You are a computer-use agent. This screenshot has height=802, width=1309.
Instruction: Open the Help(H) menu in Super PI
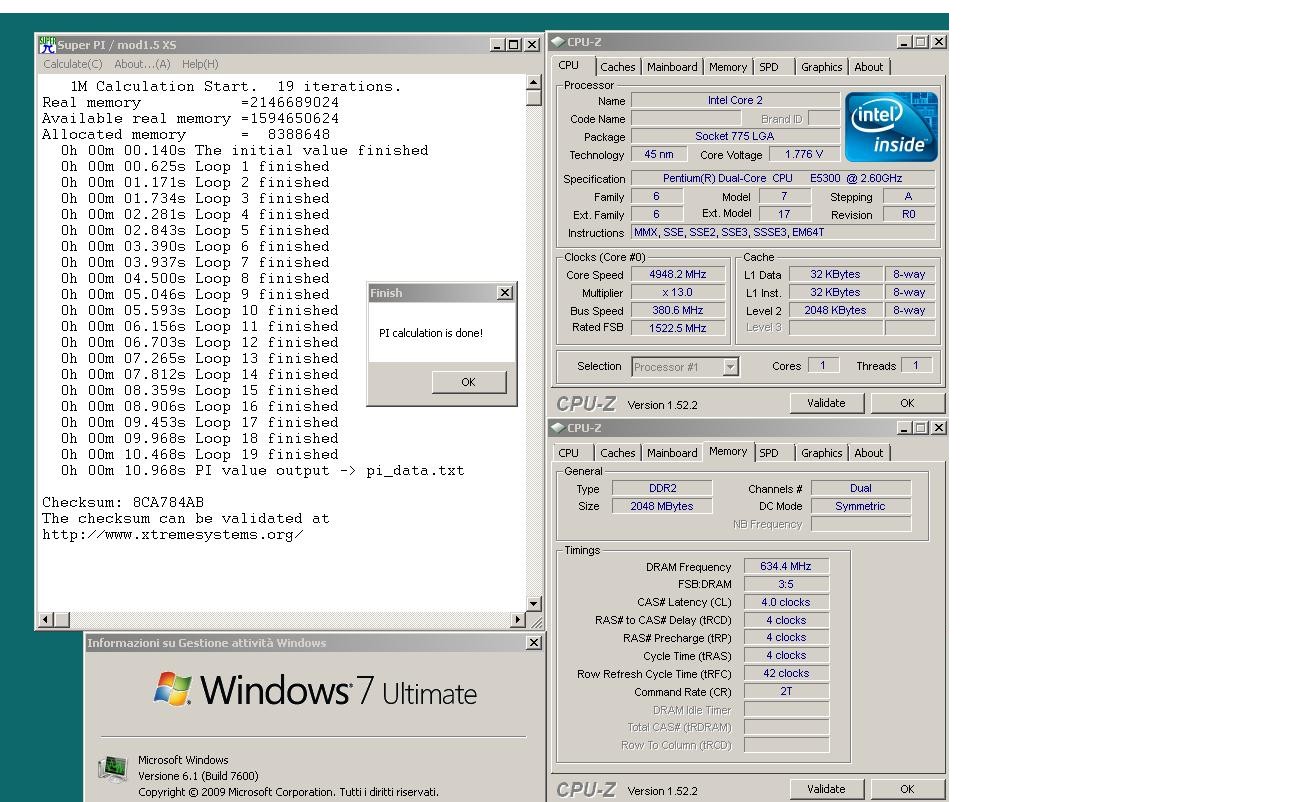click(200, 64)
